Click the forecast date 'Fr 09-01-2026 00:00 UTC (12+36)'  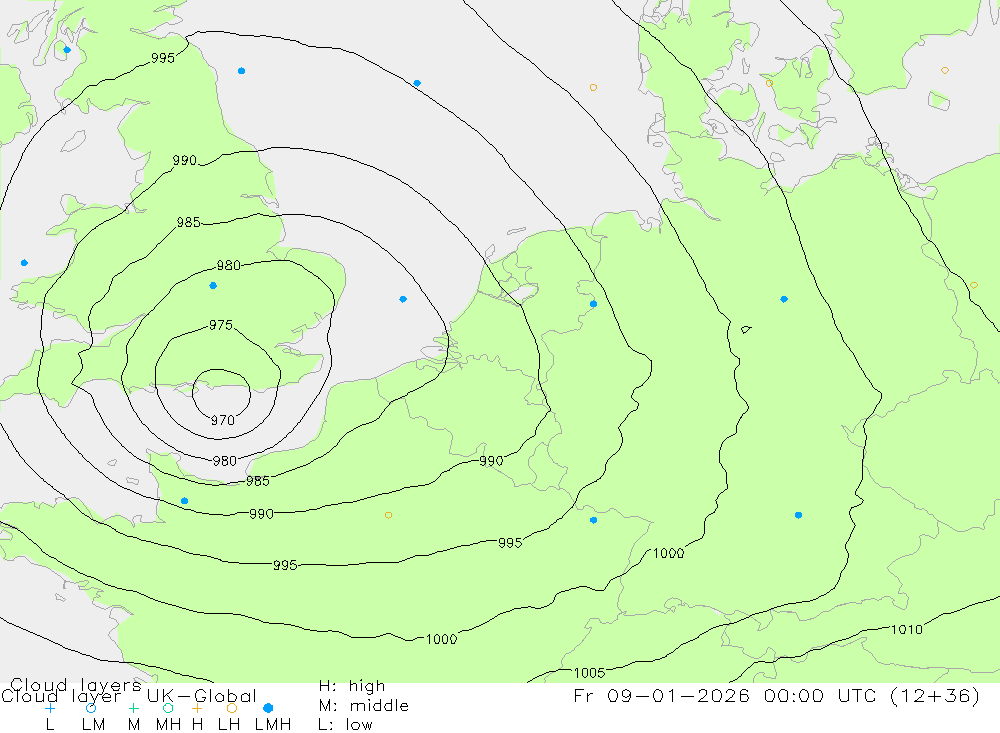(776, 695)
